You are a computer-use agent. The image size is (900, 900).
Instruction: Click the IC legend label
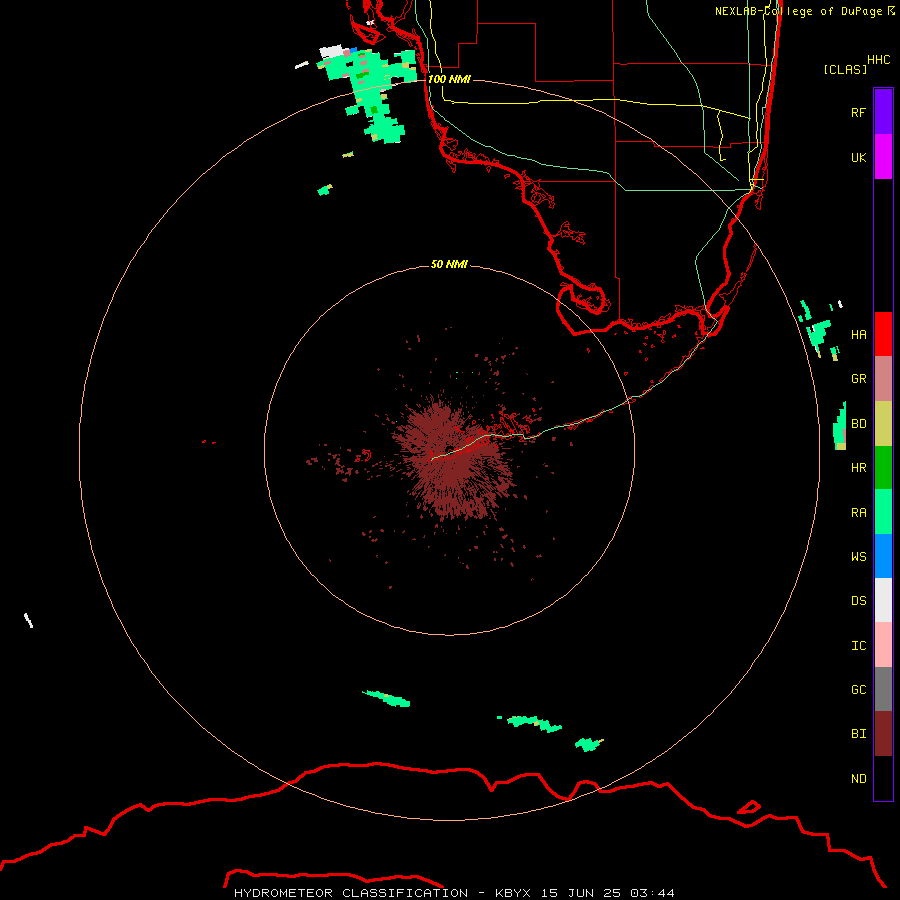point(859,645)
